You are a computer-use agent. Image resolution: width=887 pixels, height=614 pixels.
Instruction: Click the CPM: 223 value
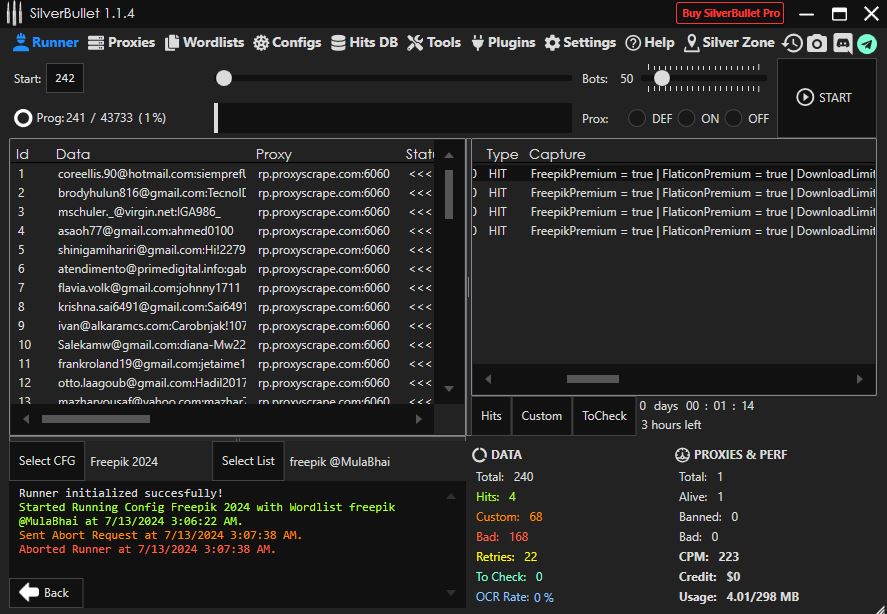pos(709,557)
